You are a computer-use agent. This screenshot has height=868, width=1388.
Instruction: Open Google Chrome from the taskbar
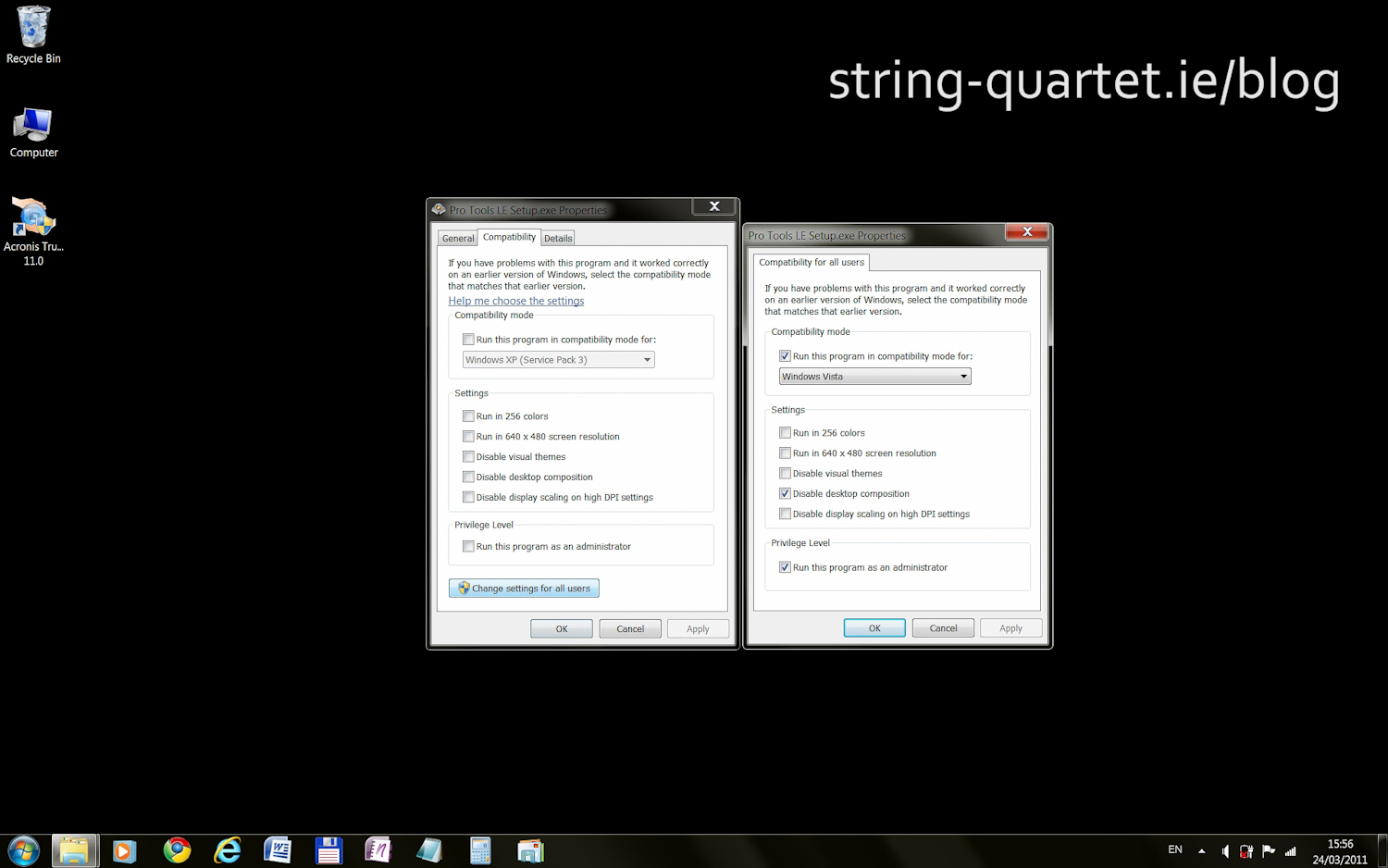coord(177,850)
